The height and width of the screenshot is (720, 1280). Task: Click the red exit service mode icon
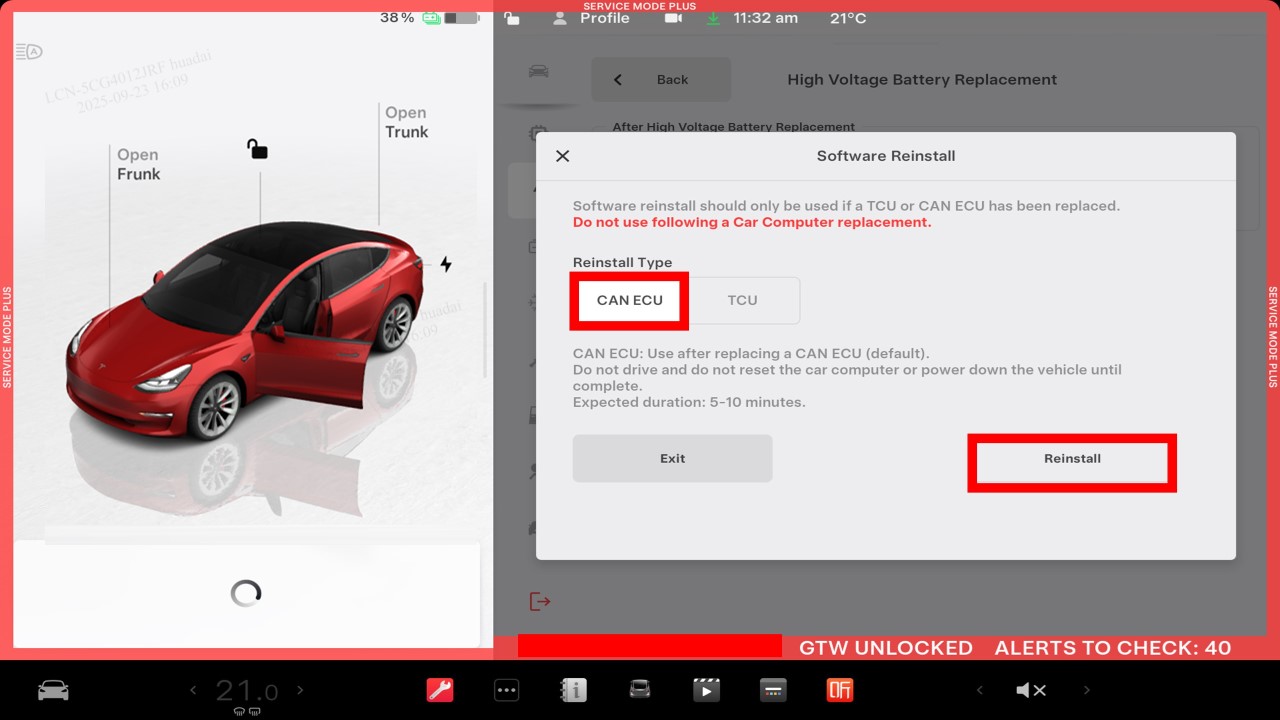tap(540, 601)
